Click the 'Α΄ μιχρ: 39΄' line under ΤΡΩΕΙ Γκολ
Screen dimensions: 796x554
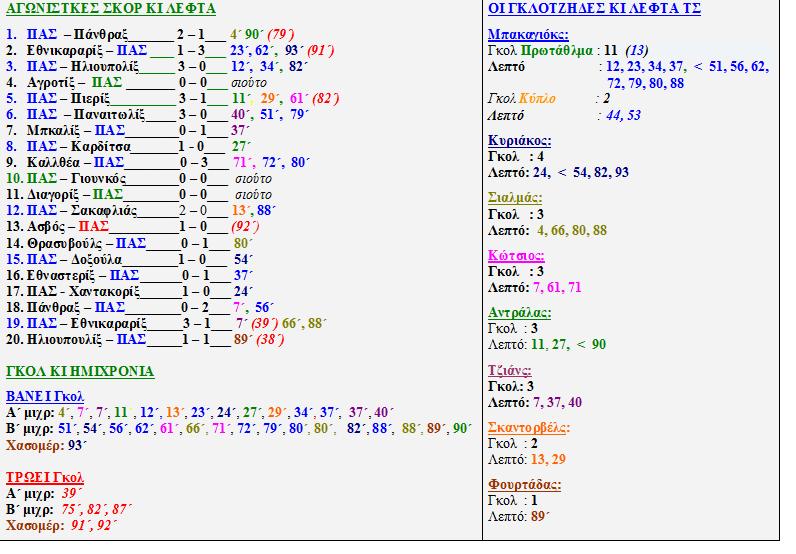click(x=44, y=494)
